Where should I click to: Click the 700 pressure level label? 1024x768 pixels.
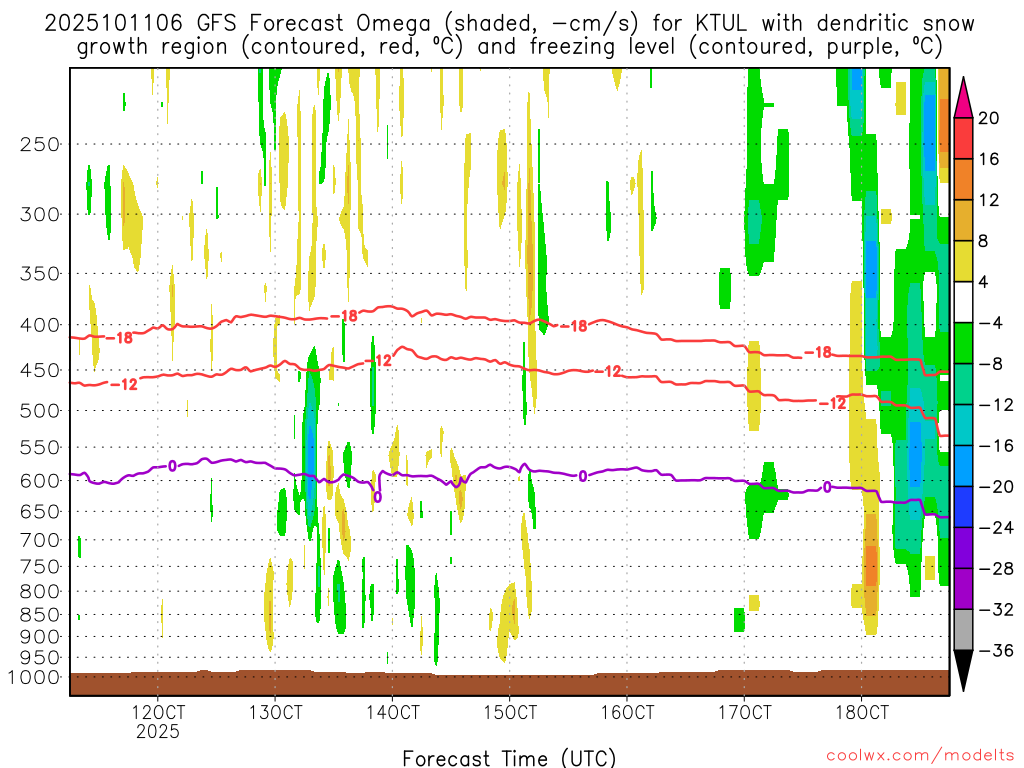click(40, 540)
